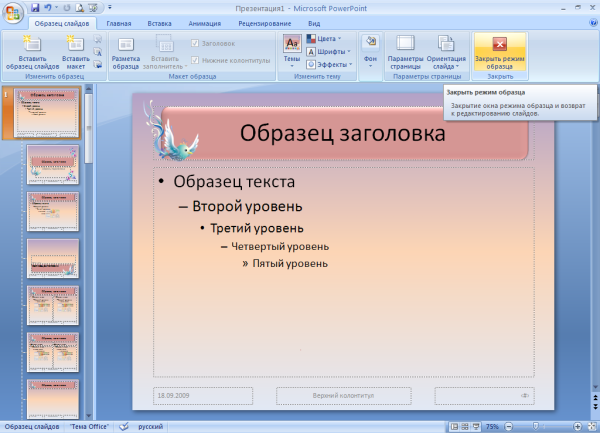Click the small Preserve master icon
600x433 pixels.
click(98, 64)
